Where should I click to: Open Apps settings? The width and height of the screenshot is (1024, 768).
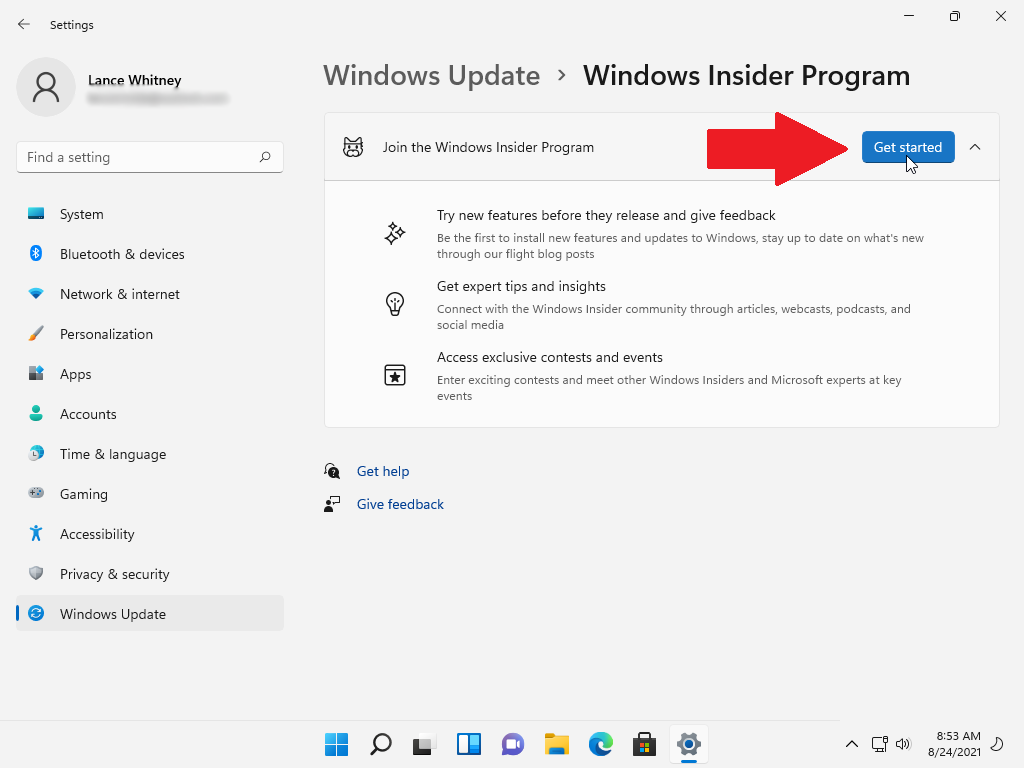[150, 374]
